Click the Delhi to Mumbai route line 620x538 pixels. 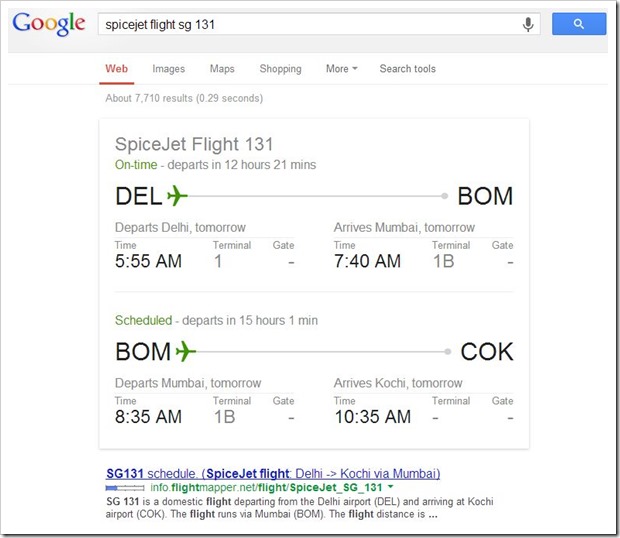[317, 196]
